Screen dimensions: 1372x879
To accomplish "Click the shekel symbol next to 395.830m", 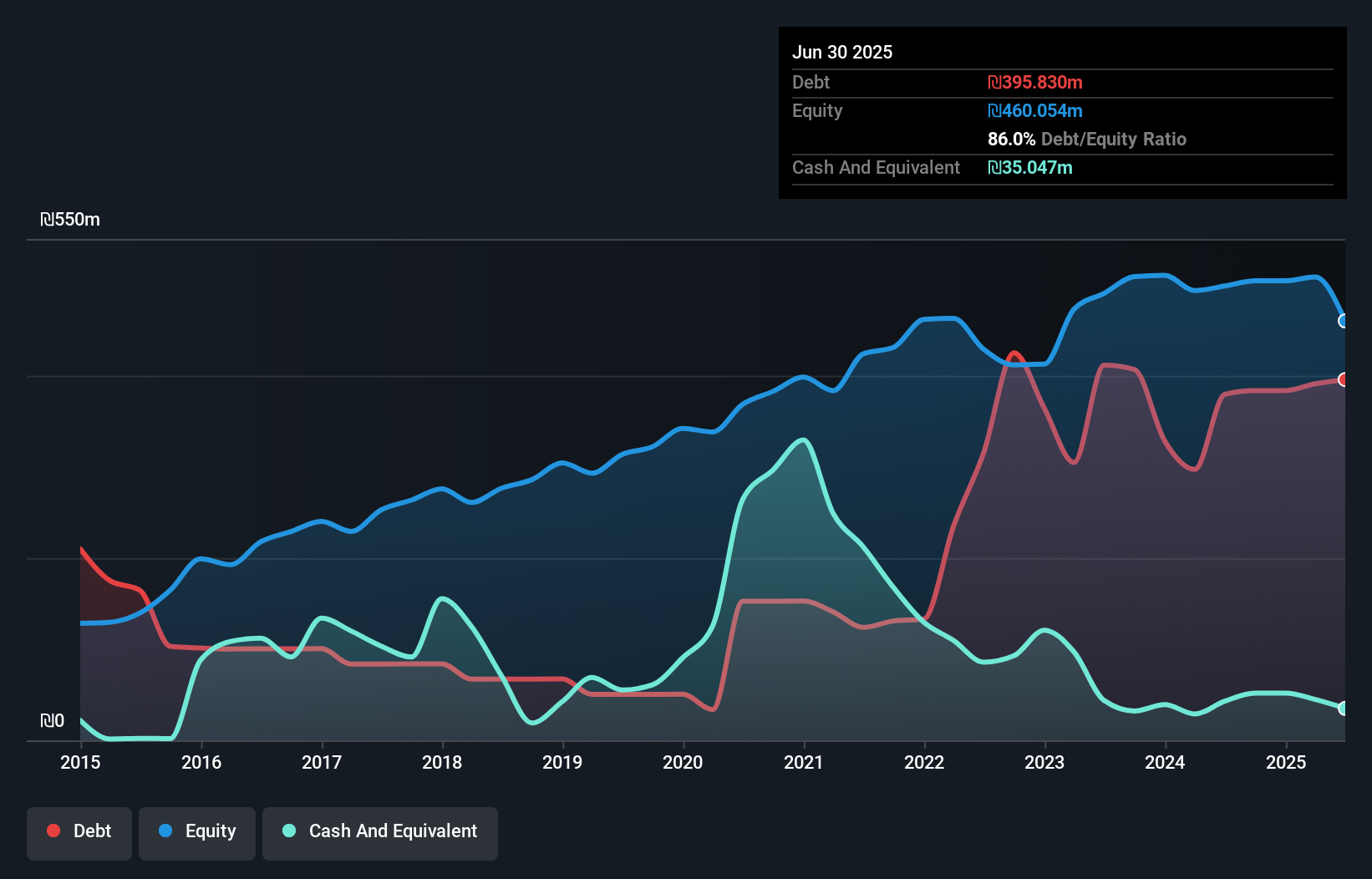I will (x=993, y=83).
